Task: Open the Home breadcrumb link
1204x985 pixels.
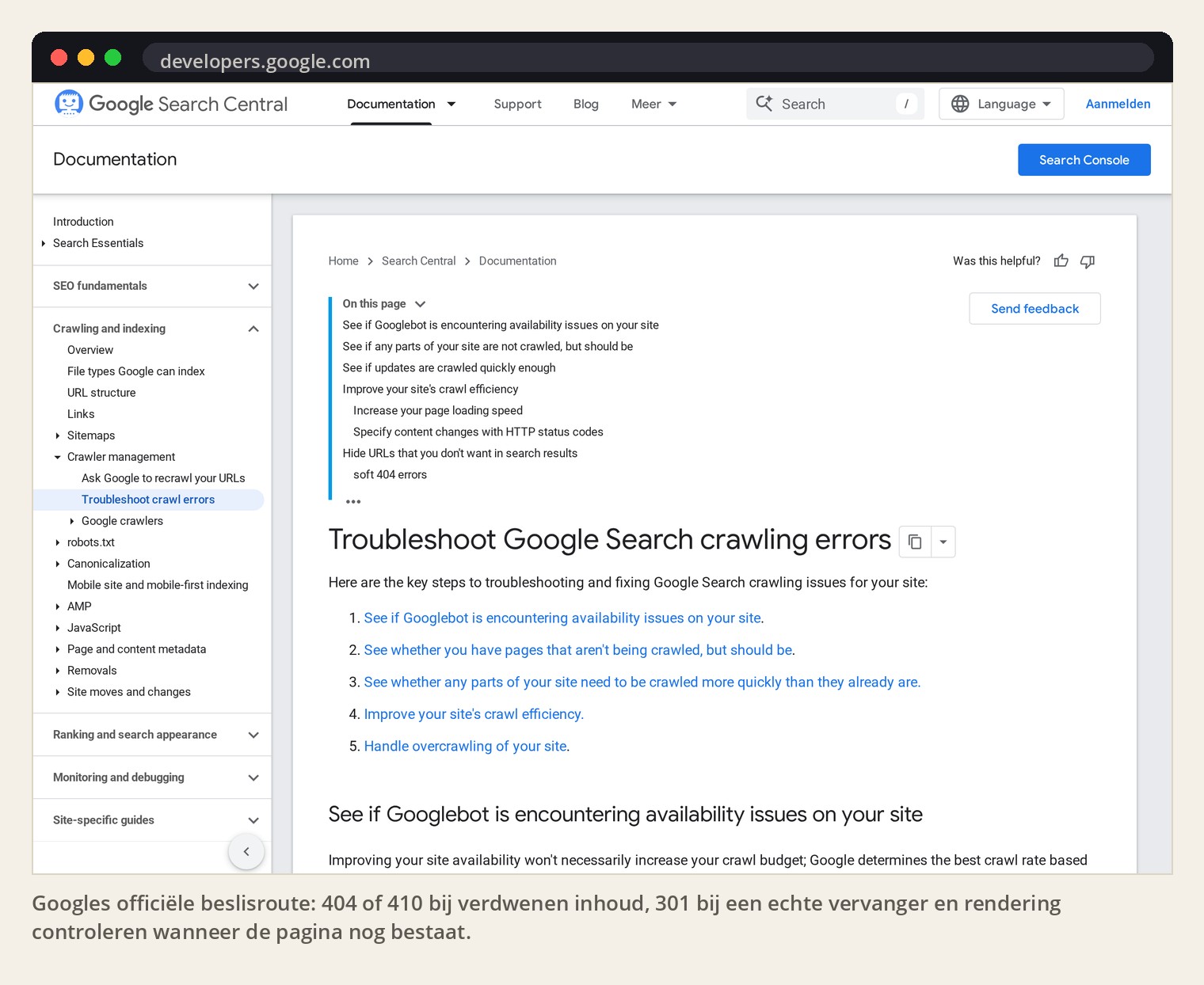Action: tap(344, 261)
